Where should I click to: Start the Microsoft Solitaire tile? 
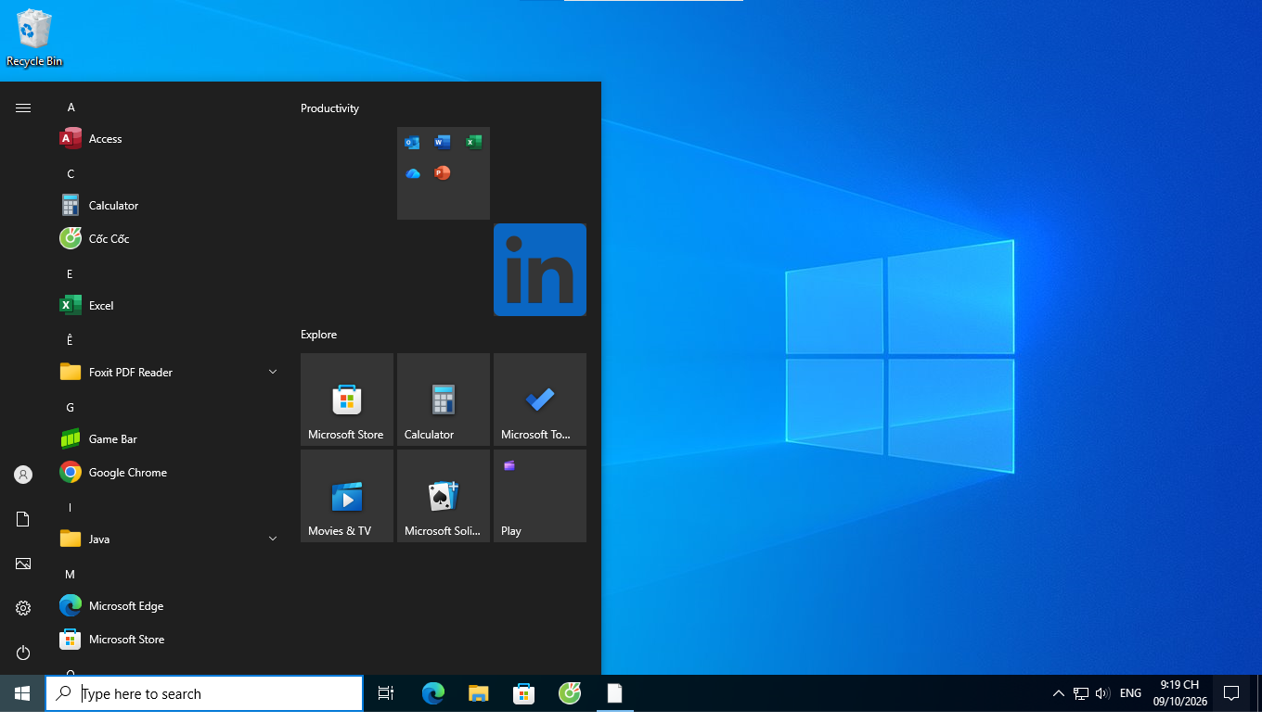pyautogui.click(x=443, y=496)
